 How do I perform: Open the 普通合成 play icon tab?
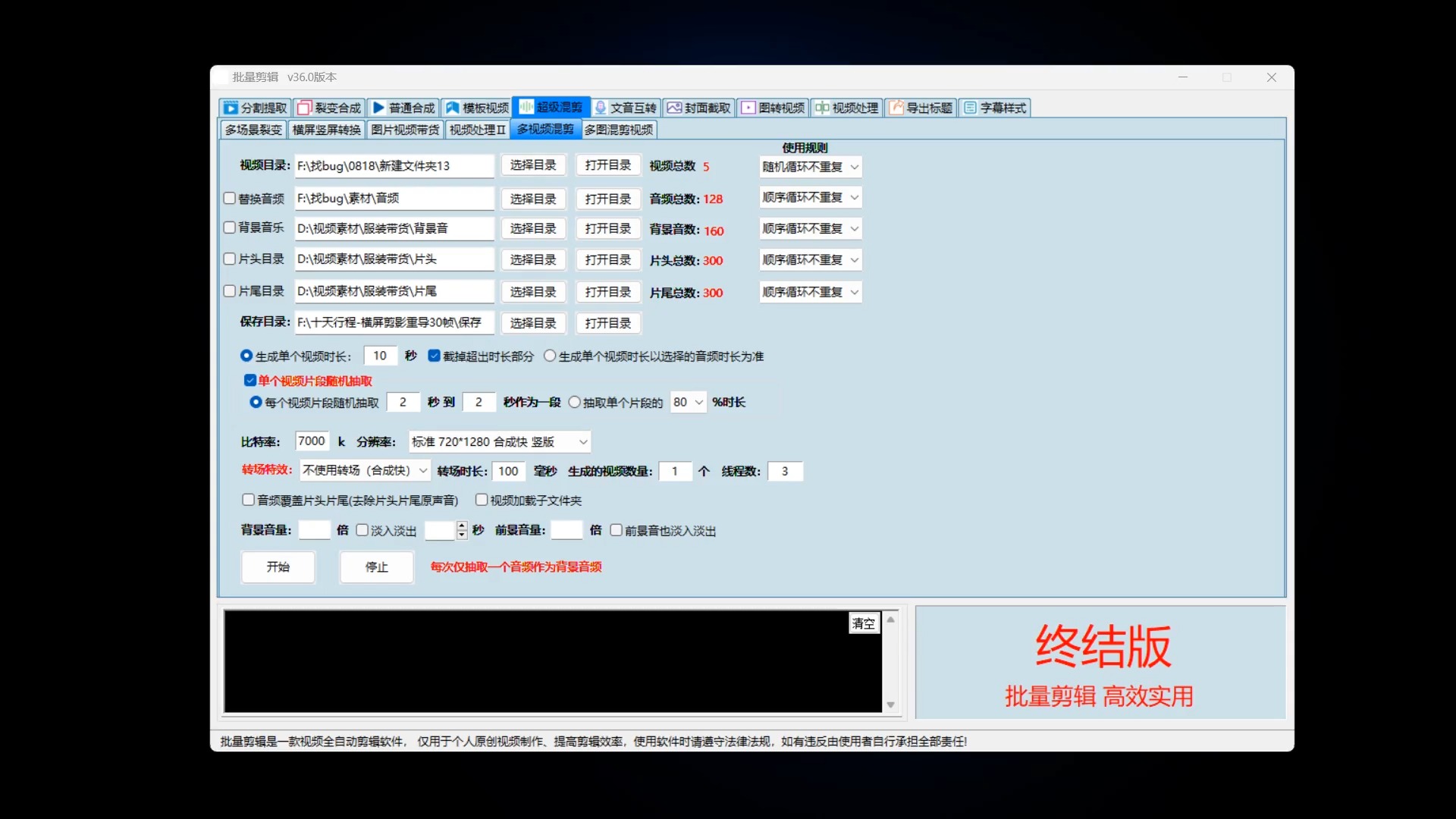(x=378, y=108)
